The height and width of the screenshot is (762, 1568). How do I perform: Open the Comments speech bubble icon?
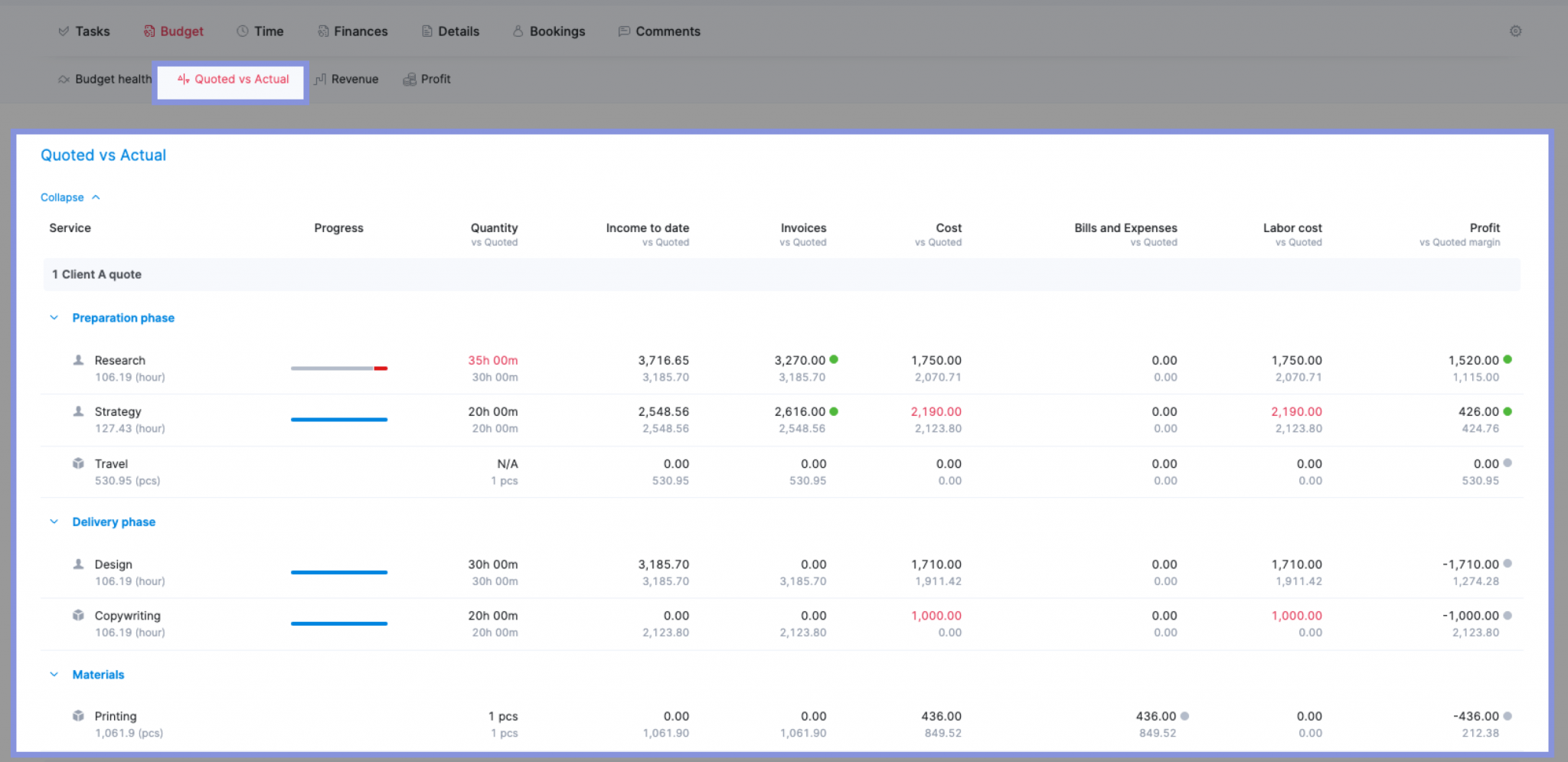(x=623, y=31)
